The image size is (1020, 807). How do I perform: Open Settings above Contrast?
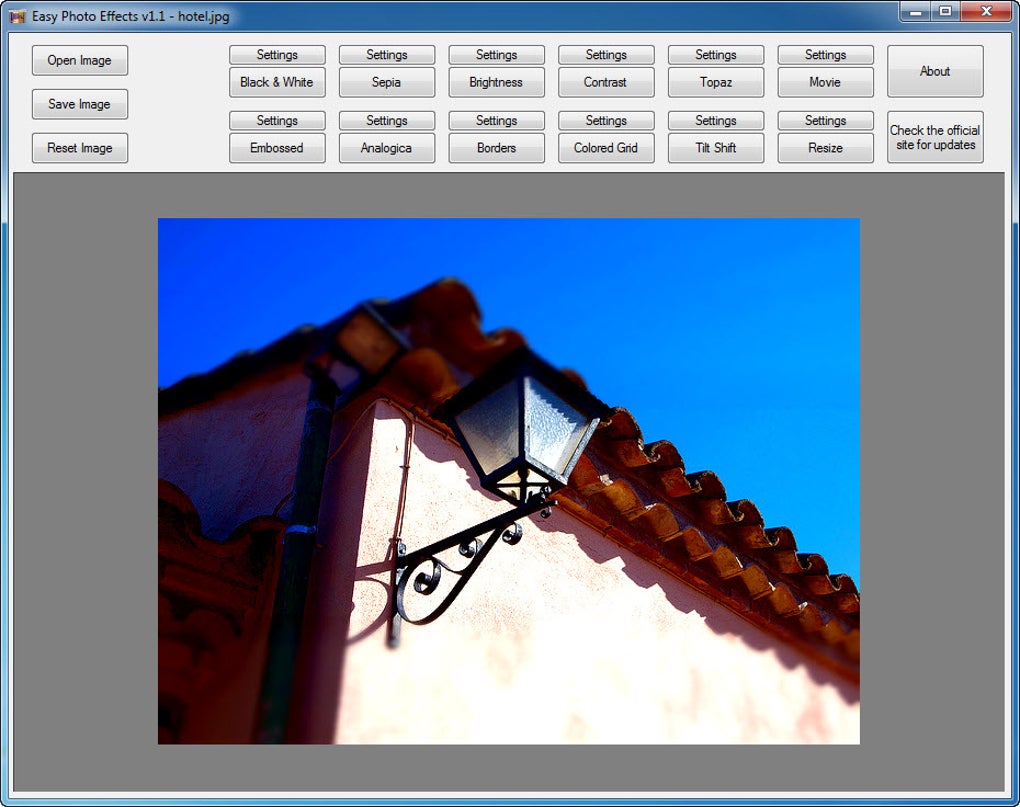(606, 55)
